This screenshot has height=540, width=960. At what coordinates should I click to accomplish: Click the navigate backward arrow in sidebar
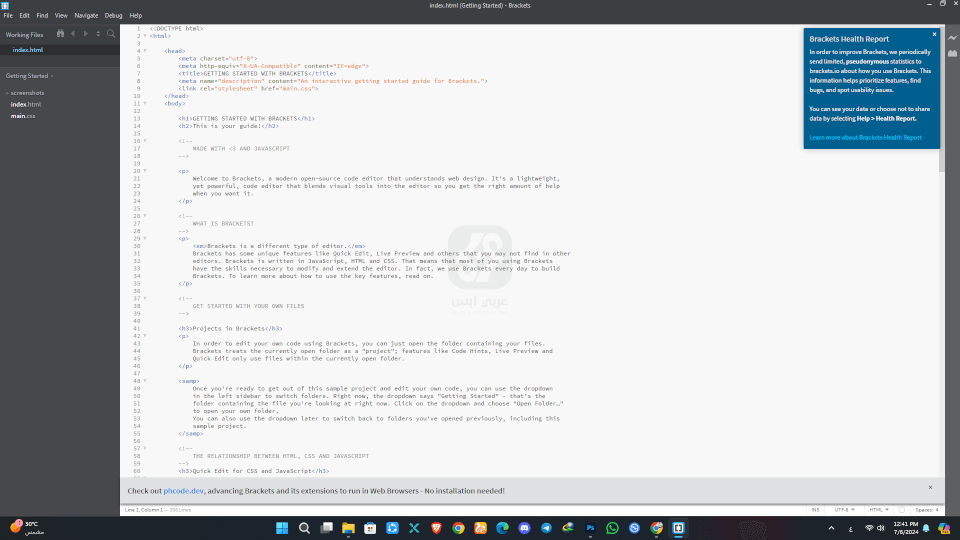(x=72, y=34)
